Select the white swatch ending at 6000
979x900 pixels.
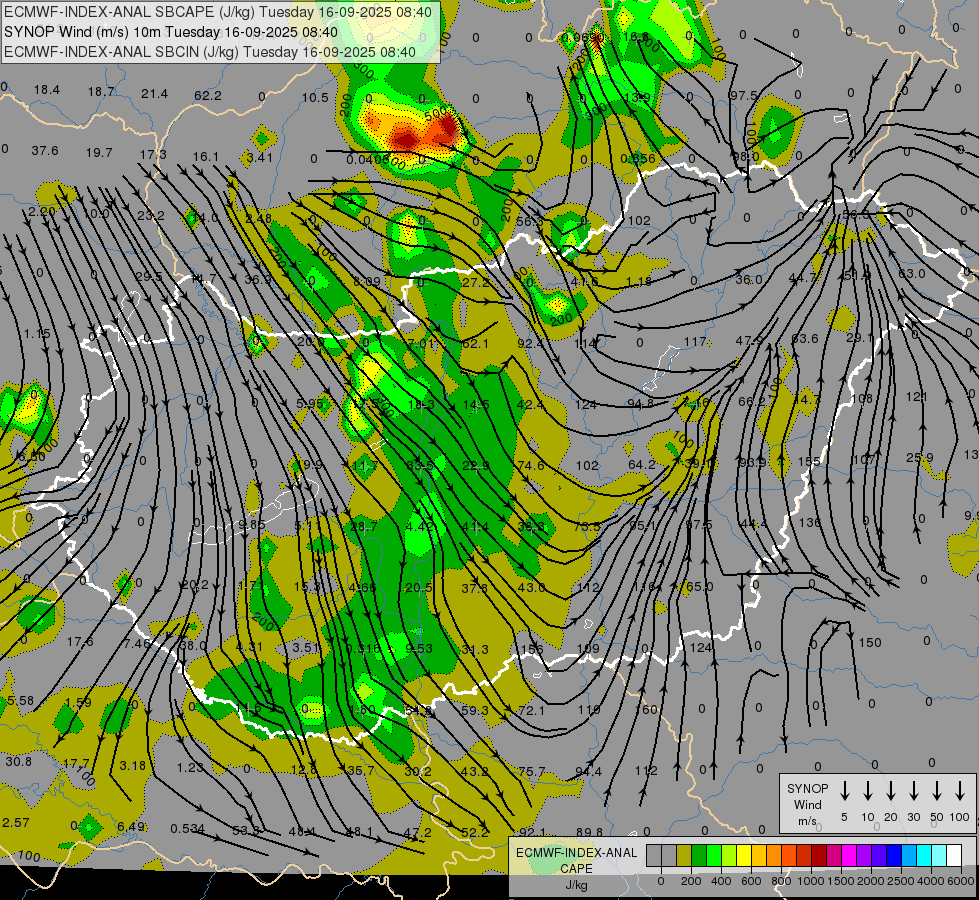pos(954,855)
